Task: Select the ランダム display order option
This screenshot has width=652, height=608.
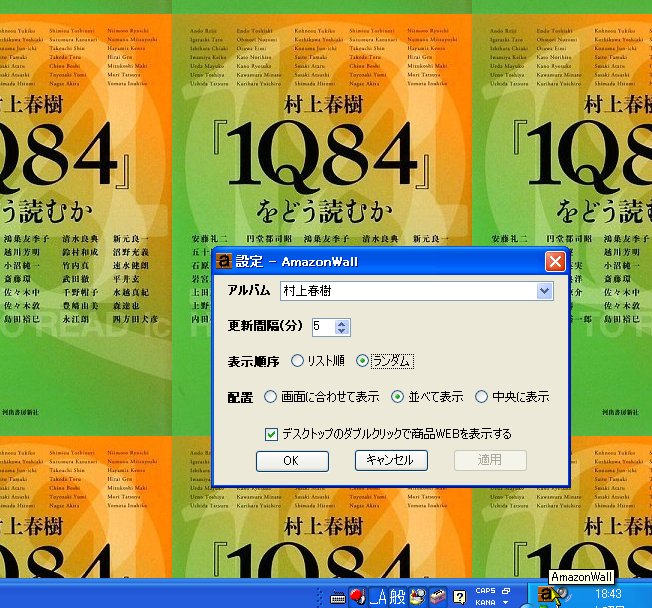Action: tap(385, 361)
